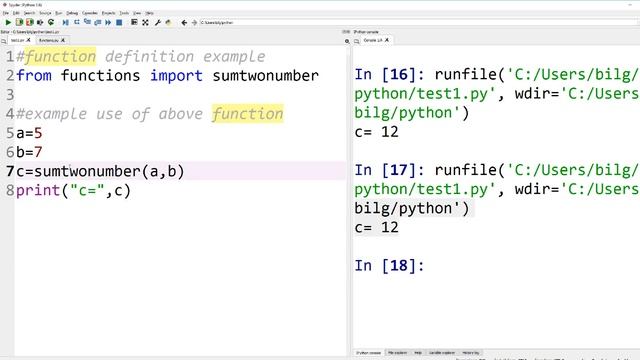The height and width of the screenshot is (360, 640).
Task: Open the Run menu
Action: pos(59,13)
